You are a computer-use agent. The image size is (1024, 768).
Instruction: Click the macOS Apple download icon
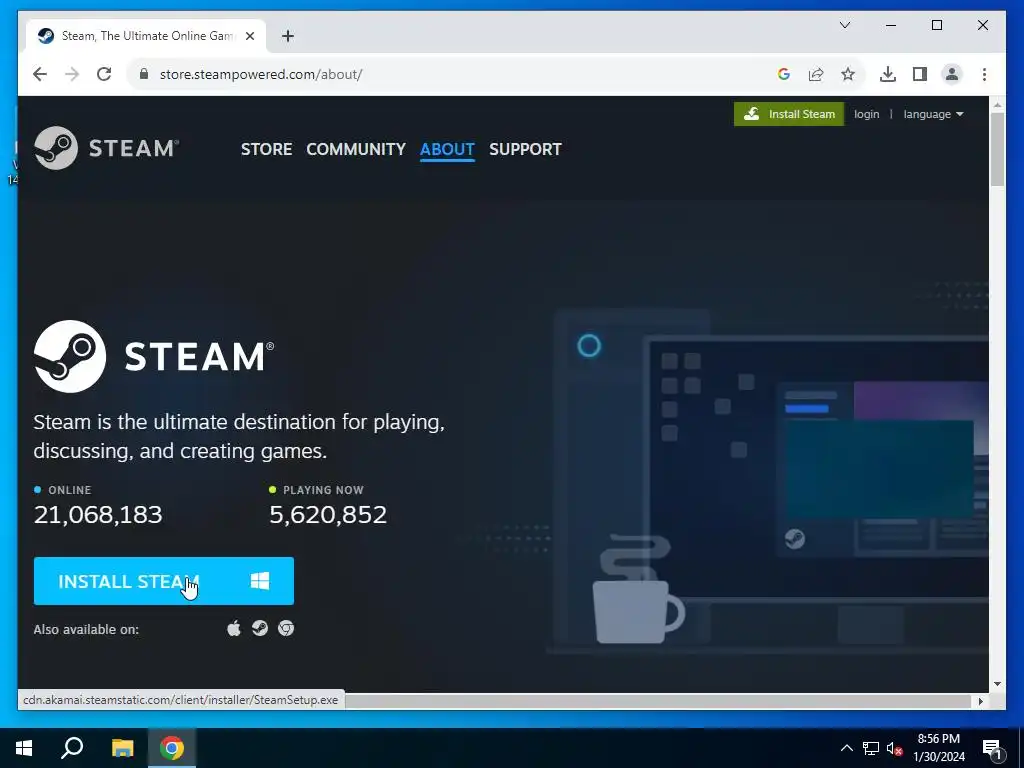pyautogui.click(x=234, y=629)
